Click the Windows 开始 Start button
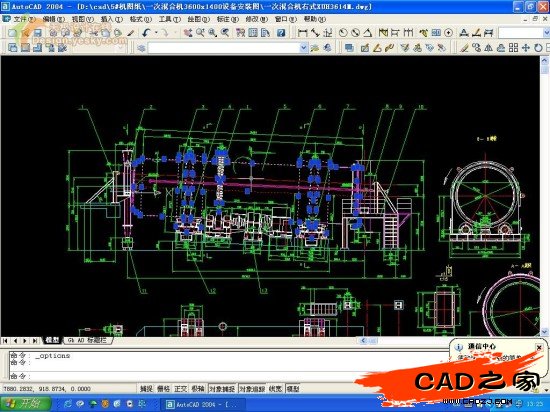 click(x=25, y=403)
